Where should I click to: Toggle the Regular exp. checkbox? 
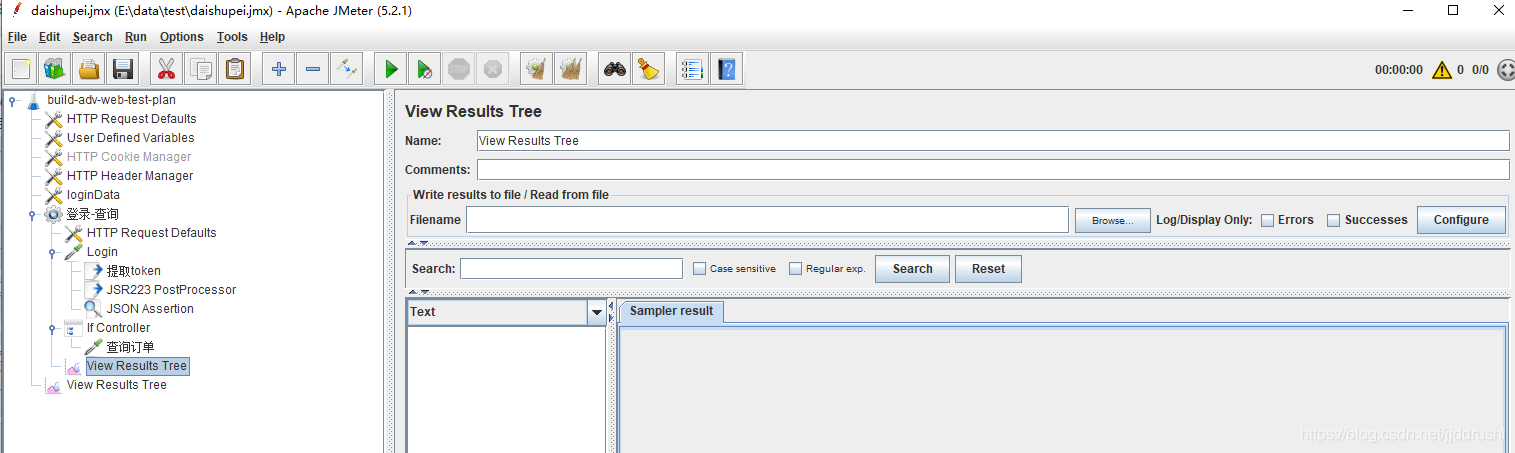tap(795, 269)
